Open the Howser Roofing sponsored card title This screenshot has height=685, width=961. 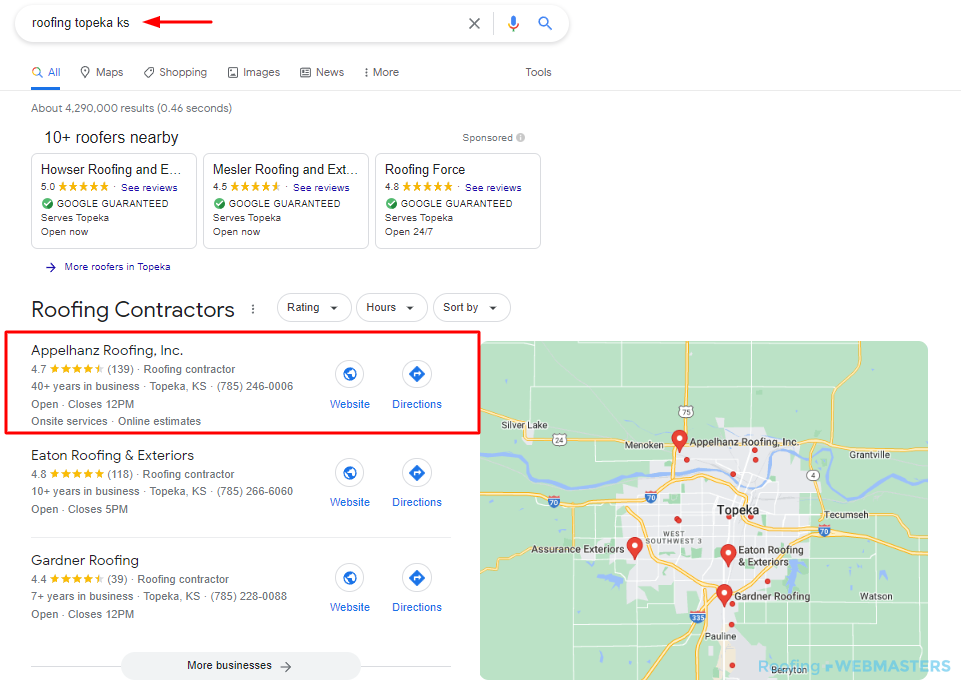111,169
